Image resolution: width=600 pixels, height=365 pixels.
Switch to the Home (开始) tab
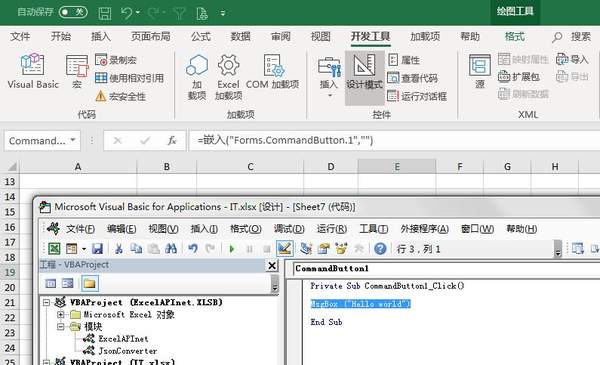click(x=61, y=37)
